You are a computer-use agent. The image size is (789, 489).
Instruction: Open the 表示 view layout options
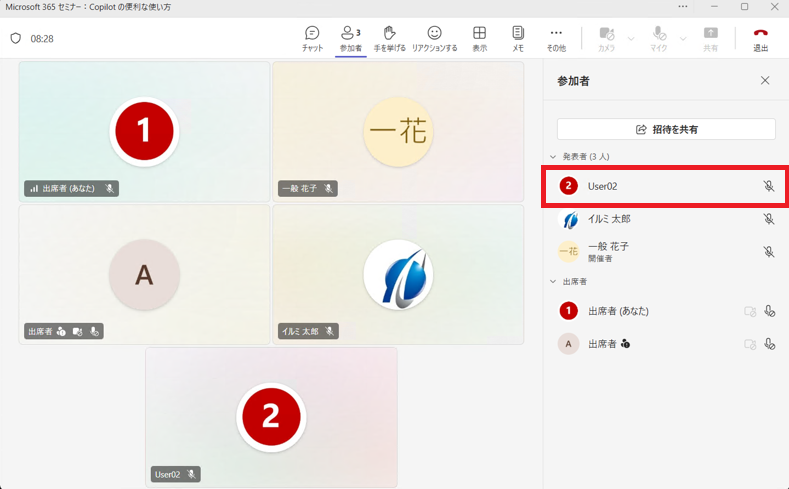pos(480,33)
